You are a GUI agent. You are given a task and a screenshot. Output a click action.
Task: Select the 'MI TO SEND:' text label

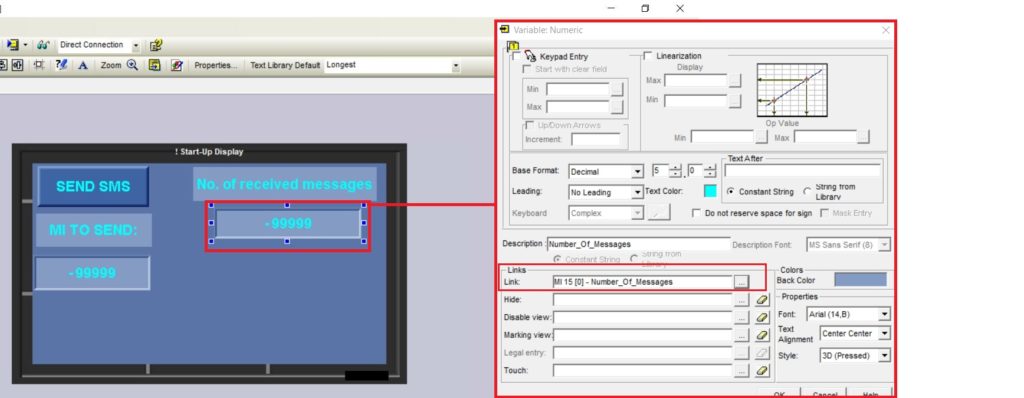(x=93, y=230)
